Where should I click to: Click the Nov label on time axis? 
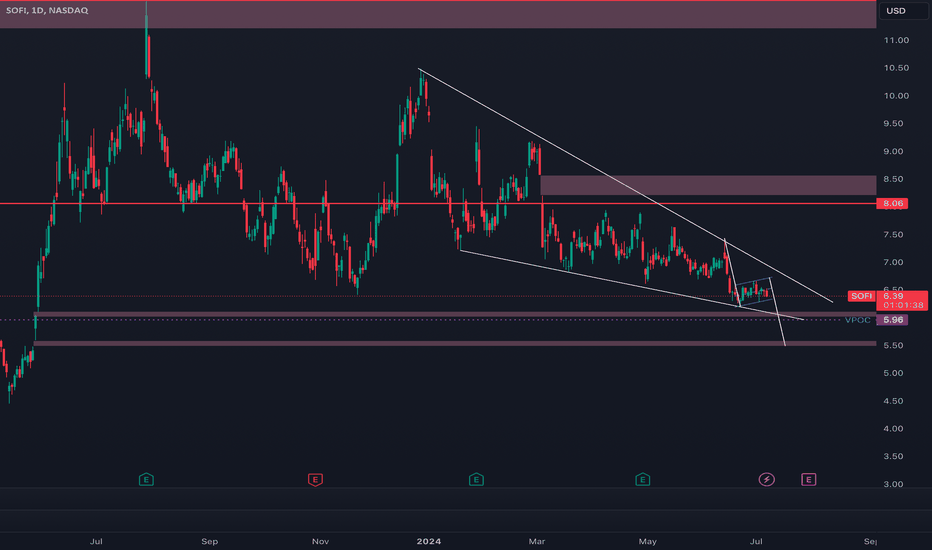click(x=320, y=541)
